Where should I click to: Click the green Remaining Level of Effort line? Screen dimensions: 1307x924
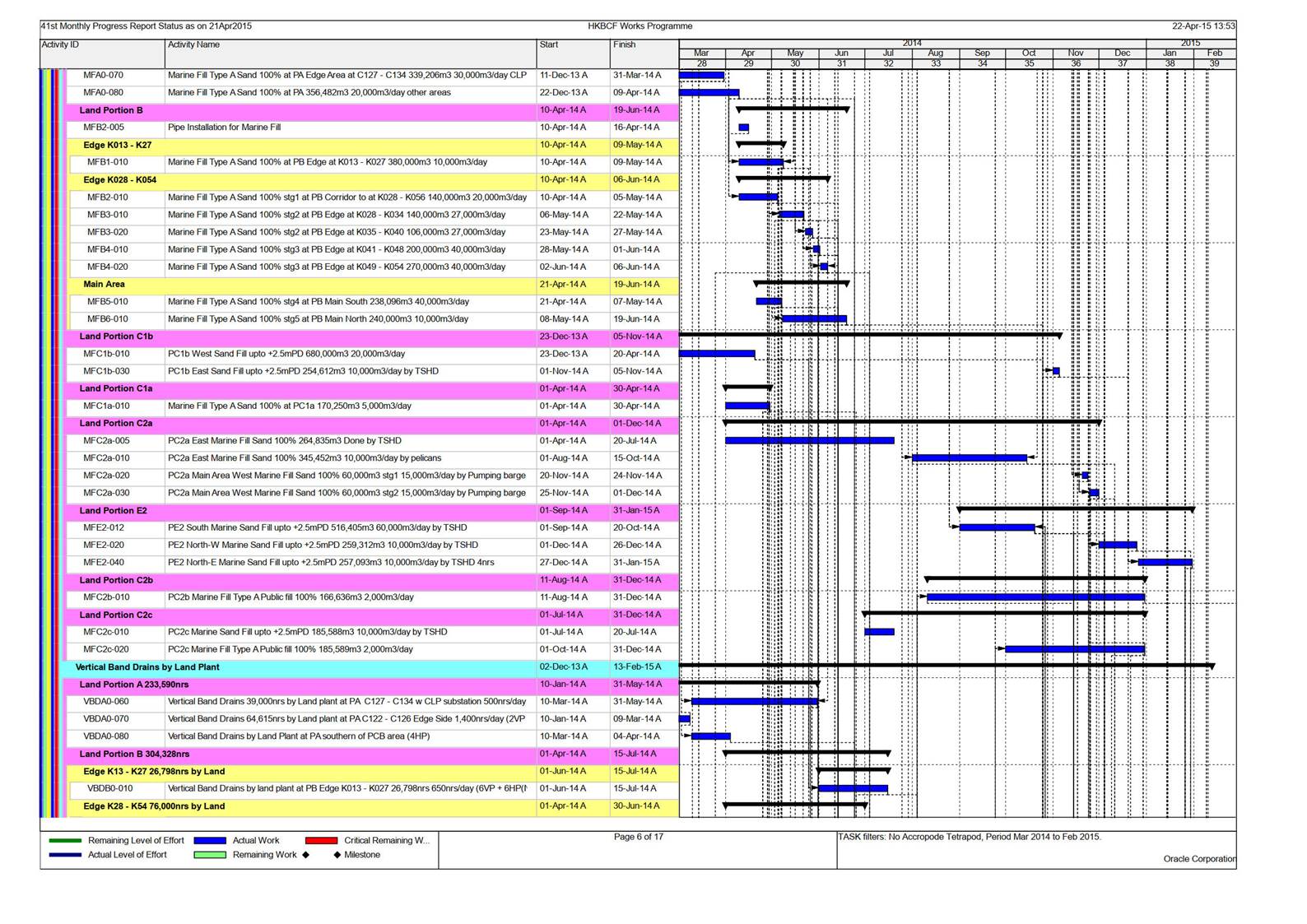point(65,840)
